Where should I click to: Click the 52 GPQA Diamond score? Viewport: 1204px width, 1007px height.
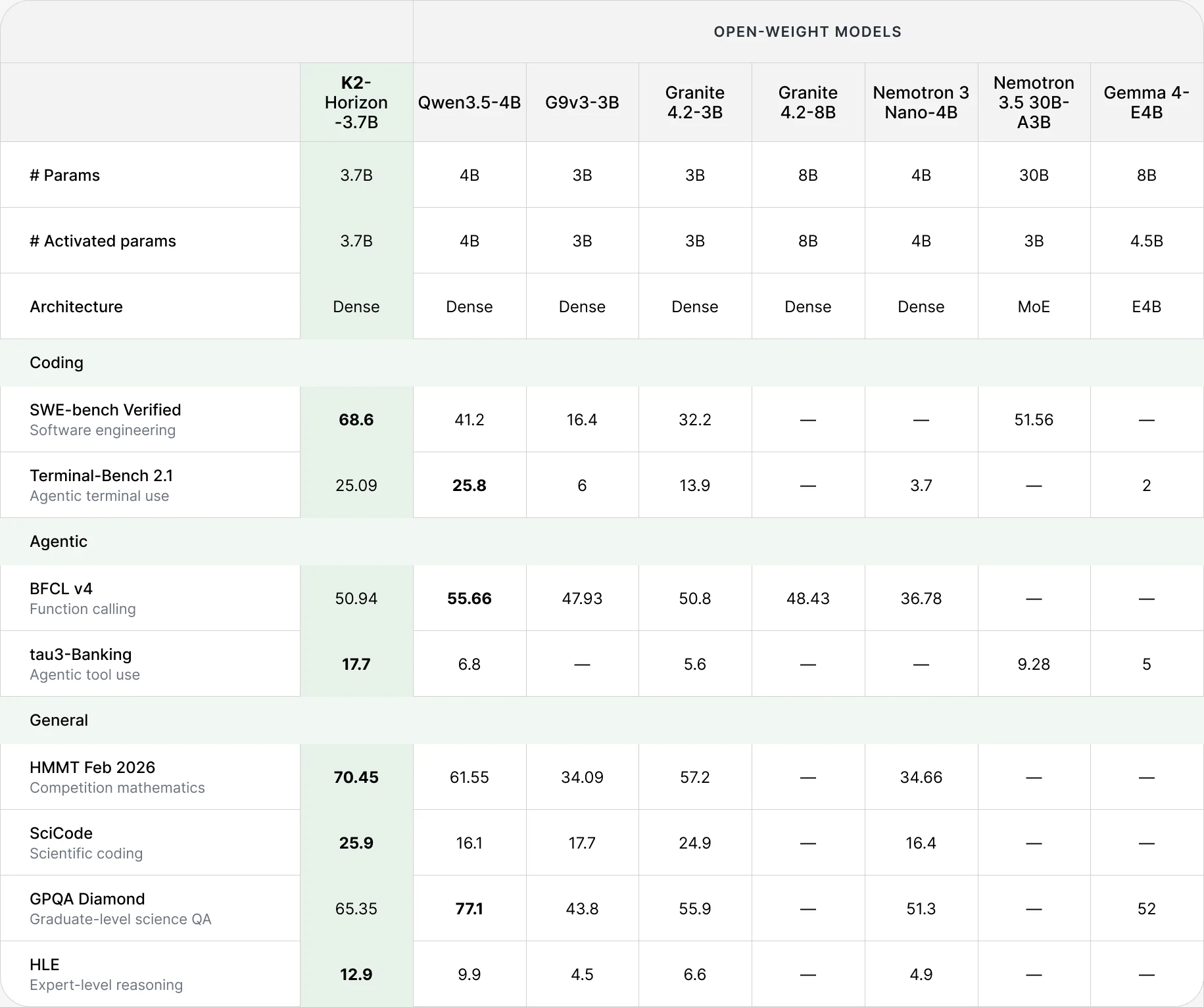point(1147,909)
